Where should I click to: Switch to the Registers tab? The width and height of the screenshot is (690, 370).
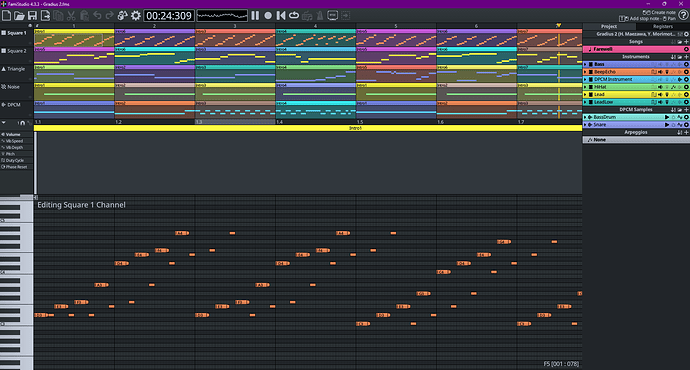pos(663,26)
